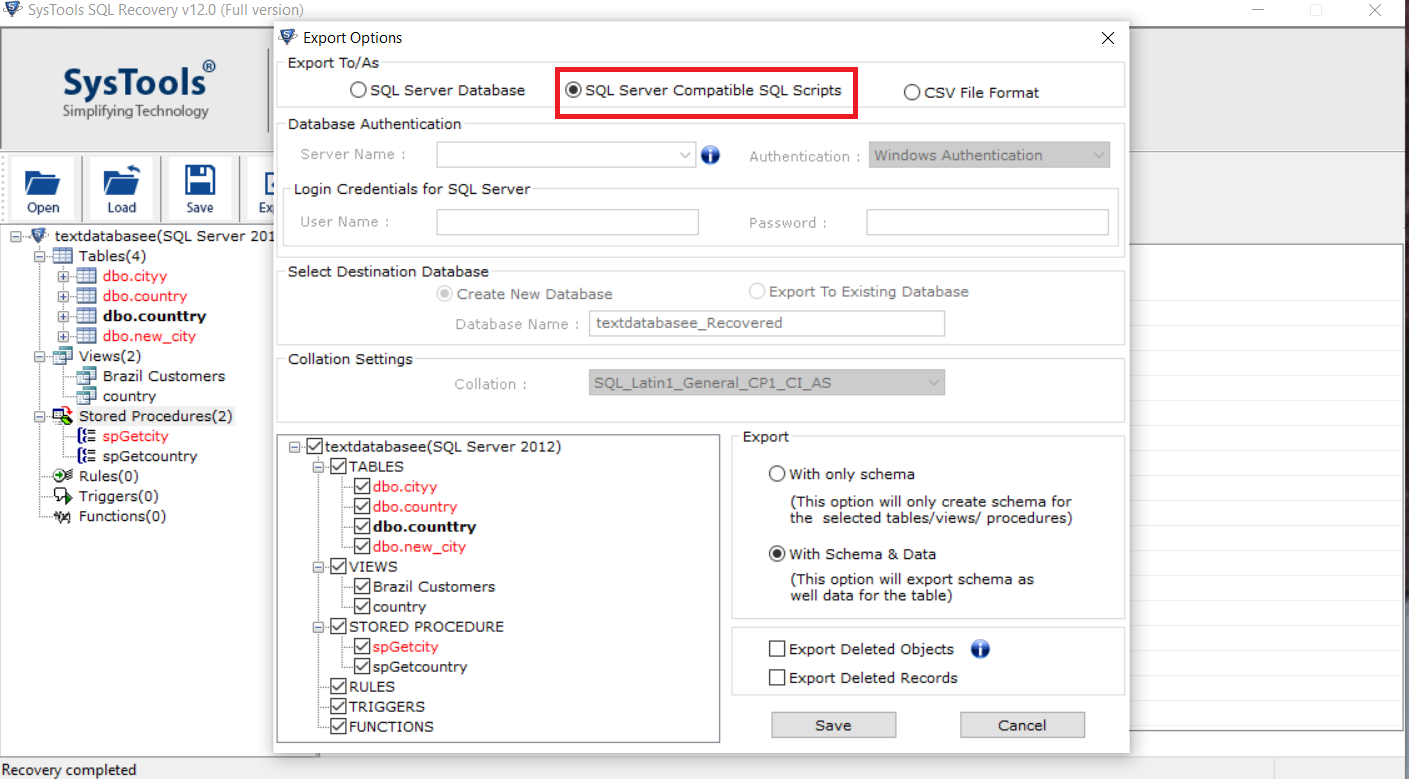Screen dimensions: 1409x779
Task: Collapse the VIEWS node in export tree
Action: click(319, 567)
